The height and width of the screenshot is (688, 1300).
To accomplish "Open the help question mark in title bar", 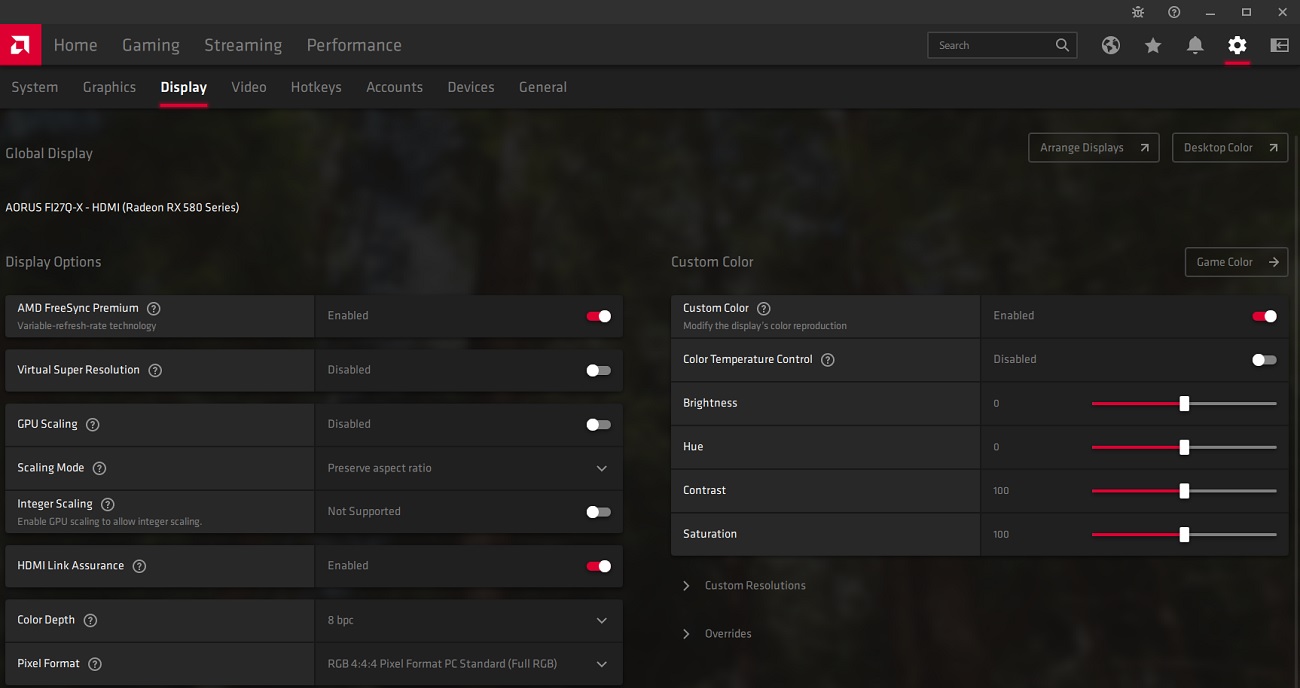I will tap(1174, 12).
